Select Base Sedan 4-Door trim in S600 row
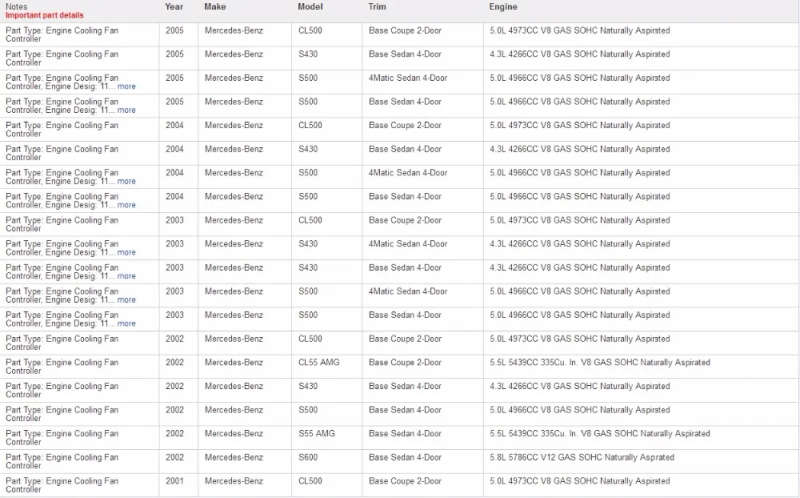This screenshot has width=800, height=498. pos(405,457)
